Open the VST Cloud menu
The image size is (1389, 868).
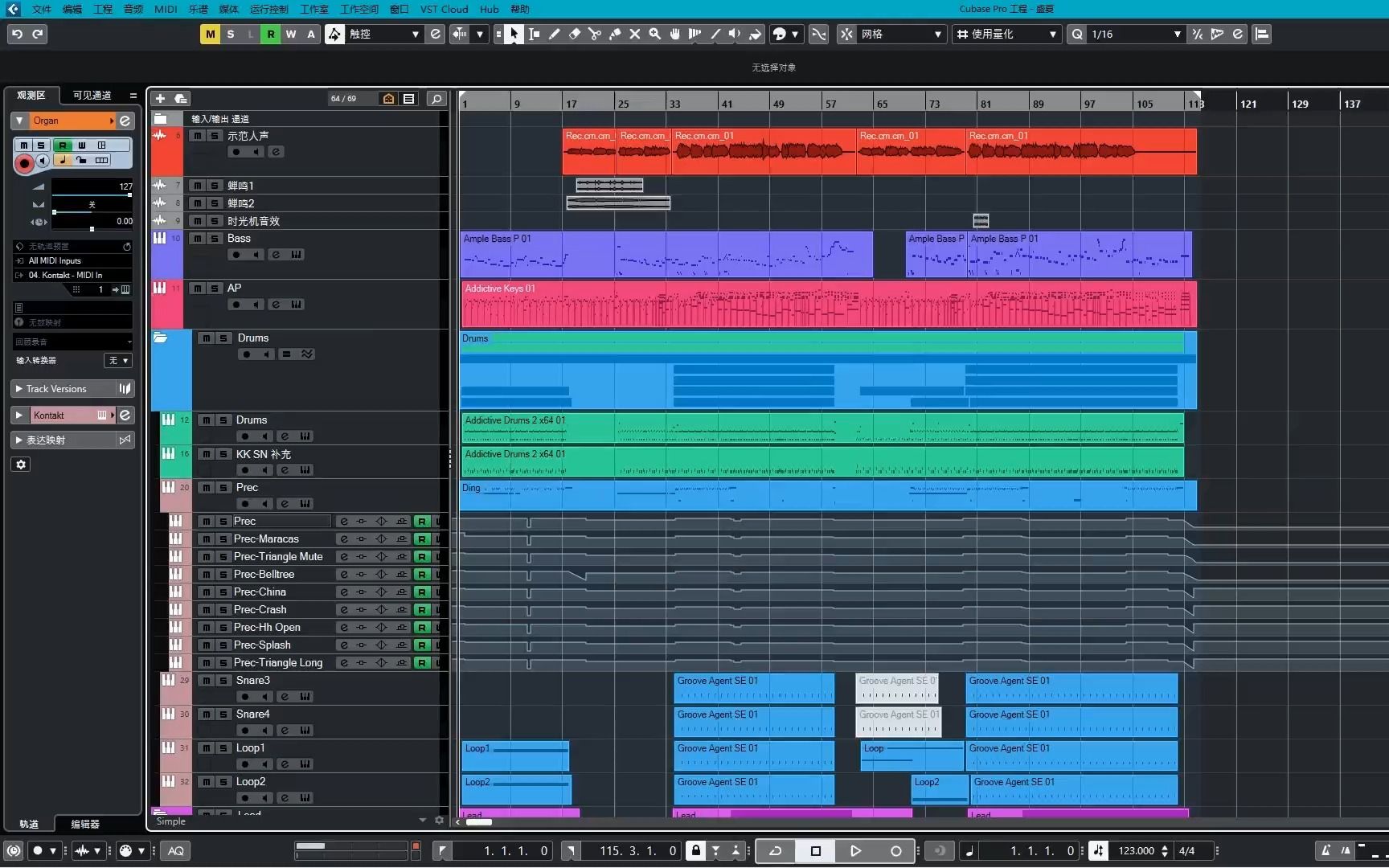click(x=444, y=9)
